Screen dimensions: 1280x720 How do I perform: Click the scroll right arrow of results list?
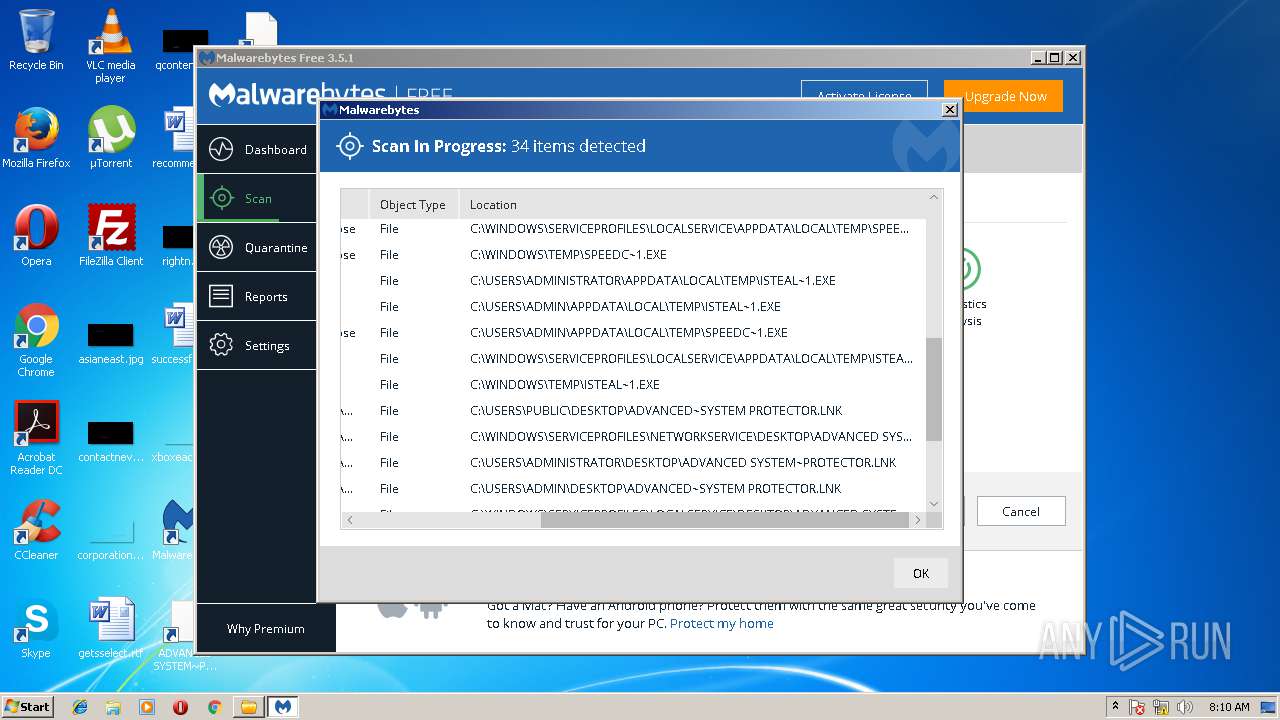[x=917, y=520]
